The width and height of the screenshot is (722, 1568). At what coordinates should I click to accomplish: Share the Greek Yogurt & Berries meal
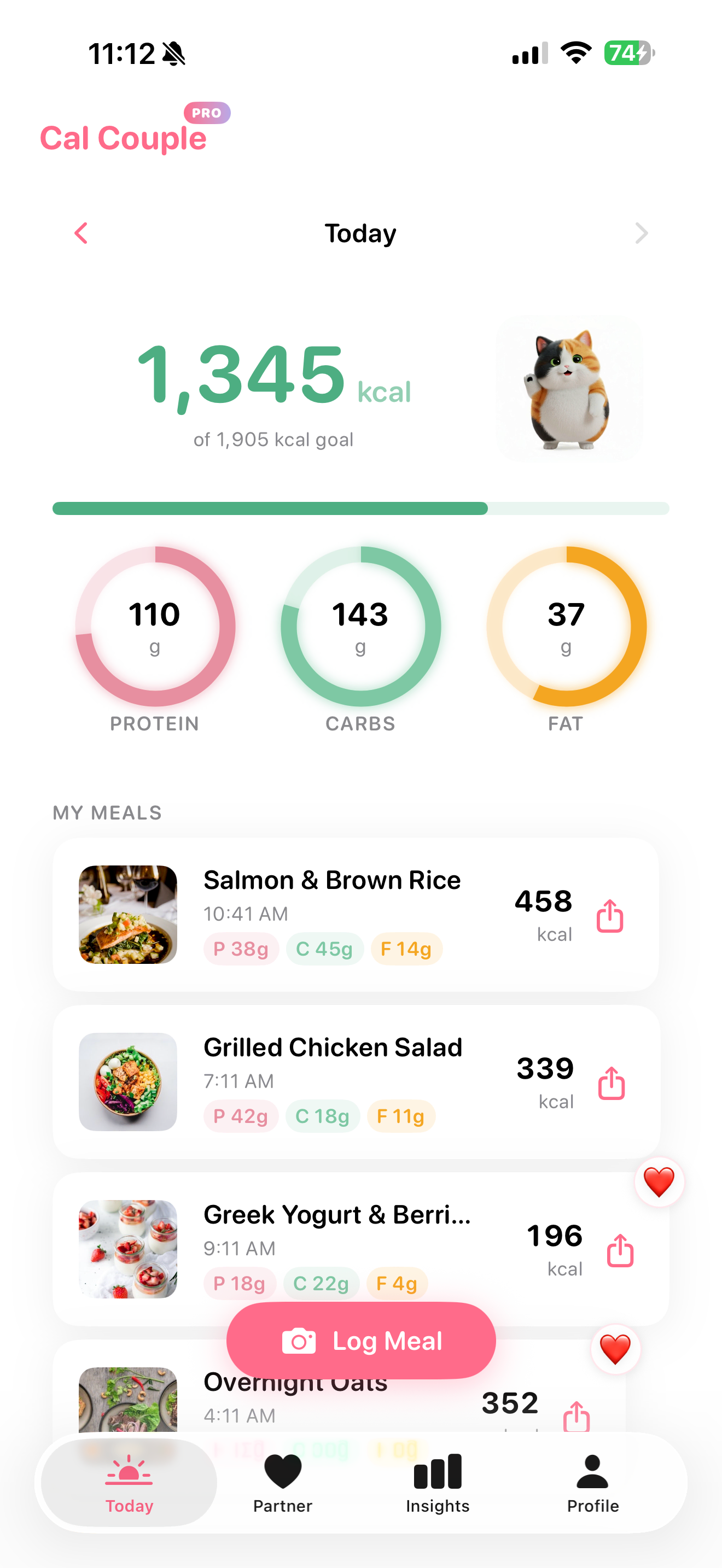(x=620, y=1250)
